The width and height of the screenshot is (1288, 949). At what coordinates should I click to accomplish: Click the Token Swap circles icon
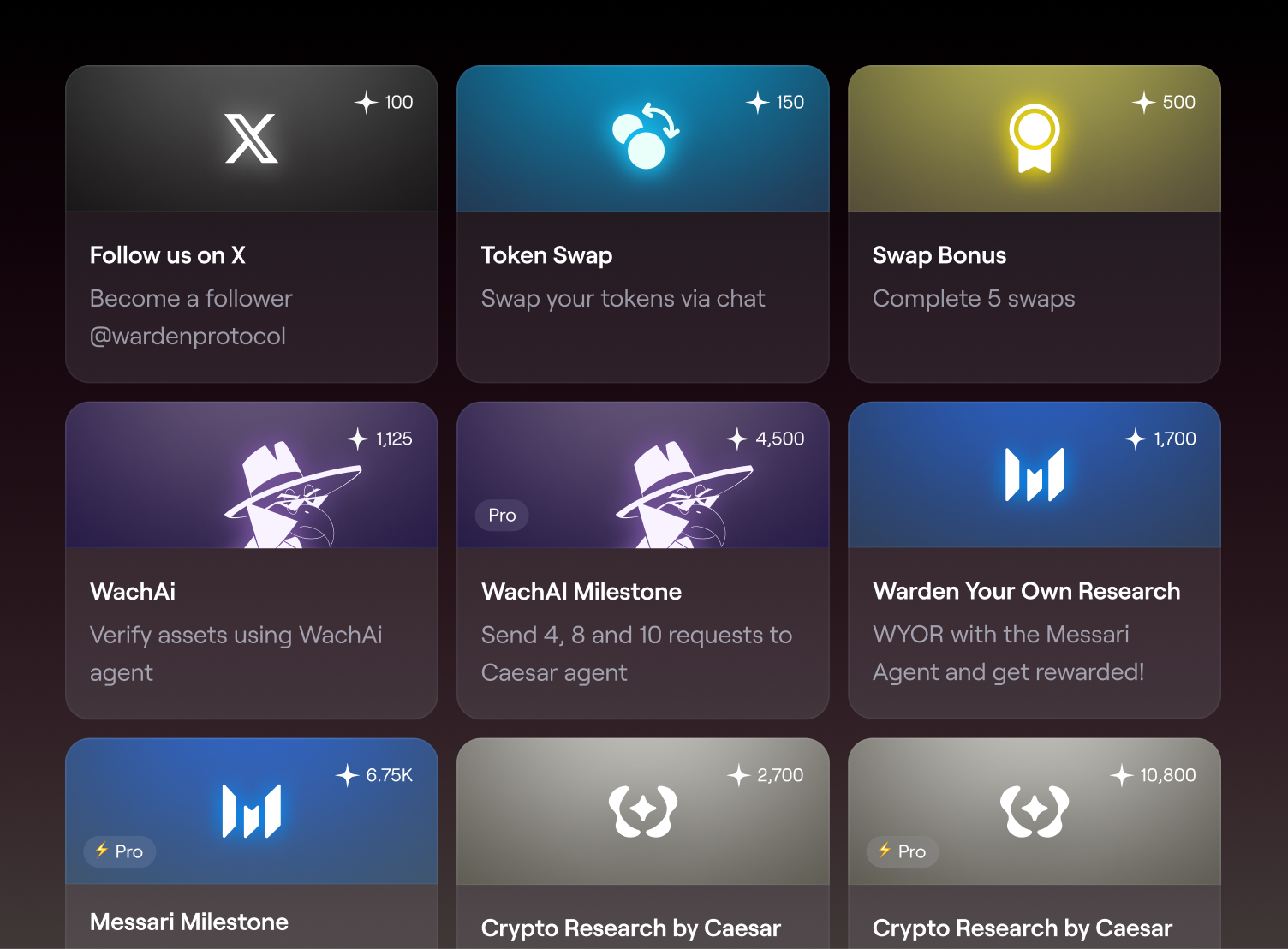(x=645, y=136)
